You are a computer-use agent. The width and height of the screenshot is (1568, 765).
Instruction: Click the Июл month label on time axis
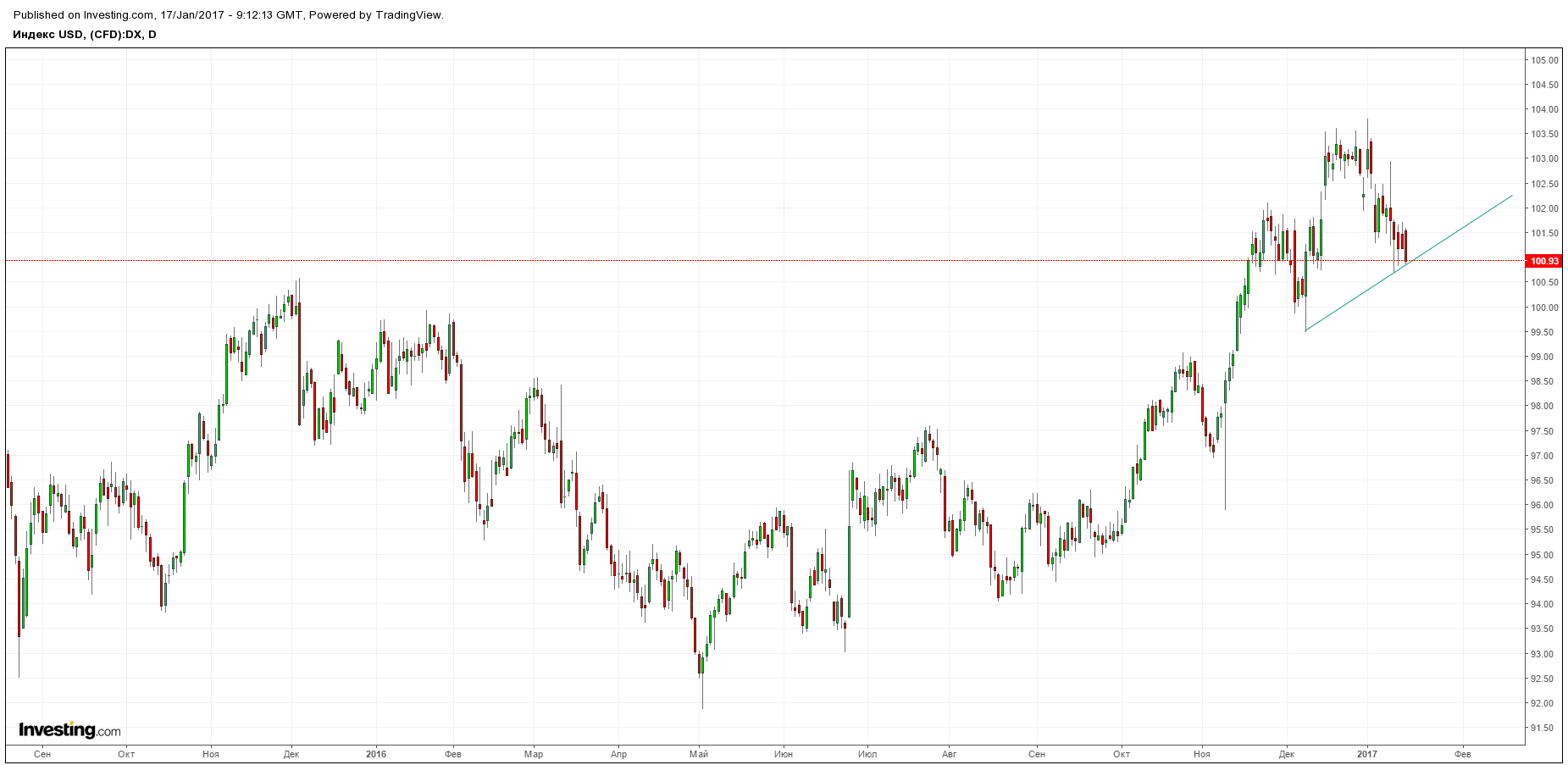click(867, 754)
